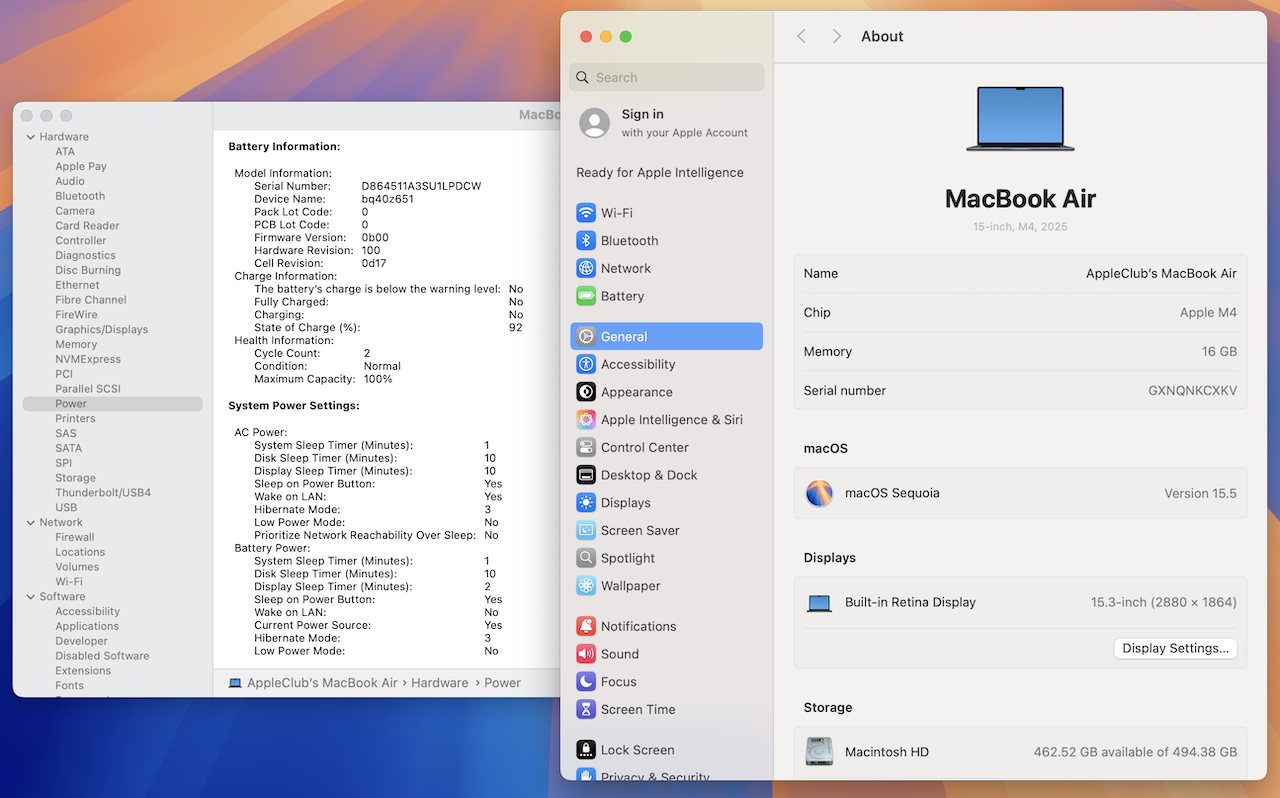Select Wi-Fi under Network in System Information
1280x798 pixels.
coord(69,581)
